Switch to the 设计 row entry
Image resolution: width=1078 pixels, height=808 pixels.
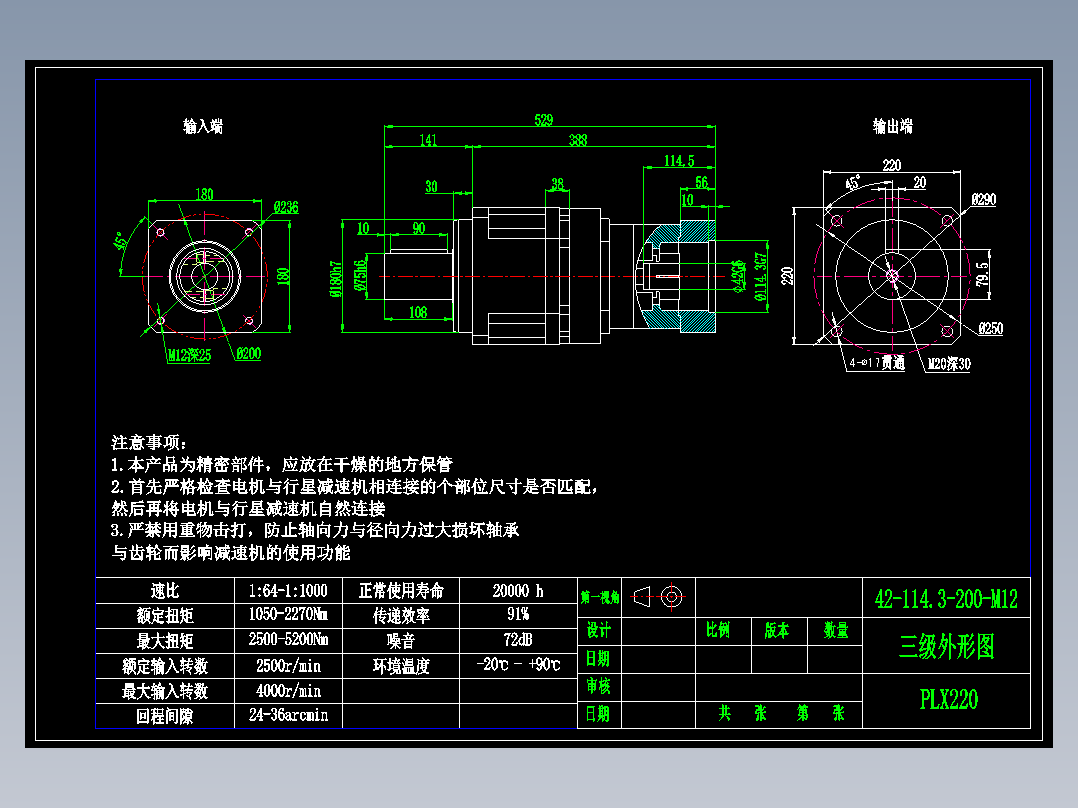(x=600, y=632)
